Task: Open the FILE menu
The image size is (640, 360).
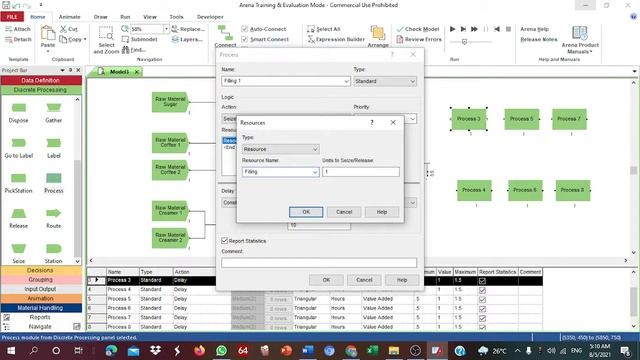Action: (12, 17)
